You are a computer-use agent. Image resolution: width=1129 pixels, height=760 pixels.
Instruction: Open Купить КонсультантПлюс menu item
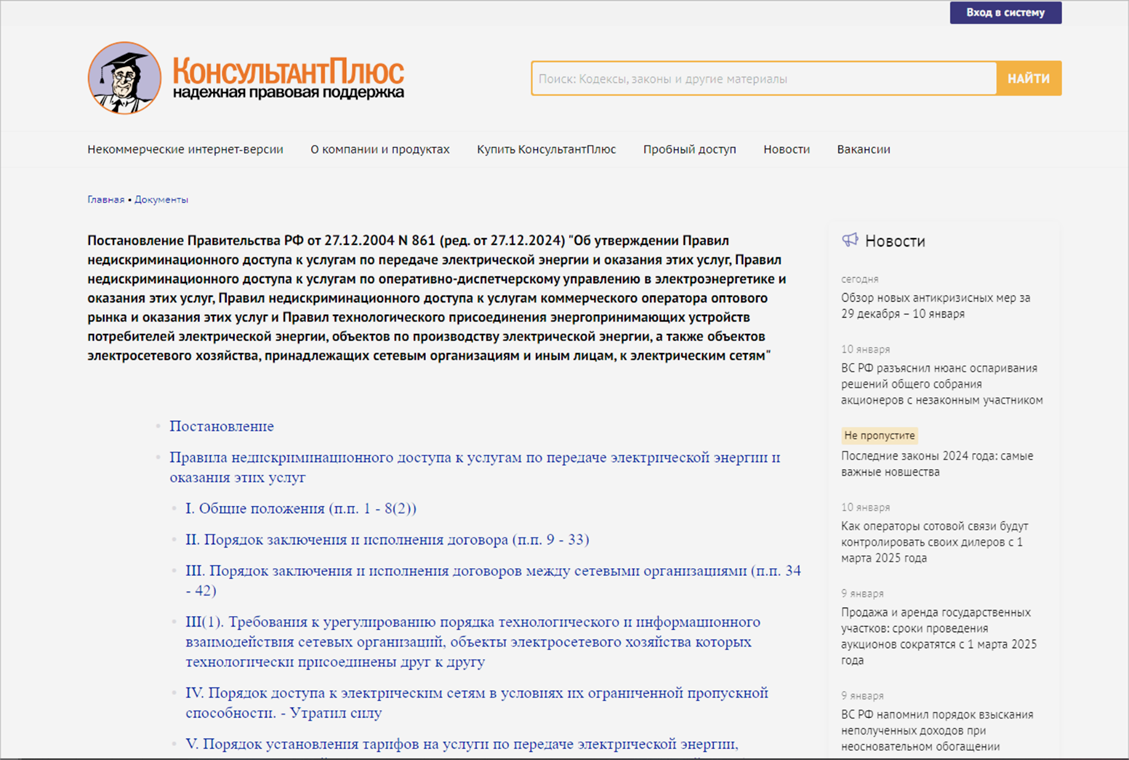(545, 148)
